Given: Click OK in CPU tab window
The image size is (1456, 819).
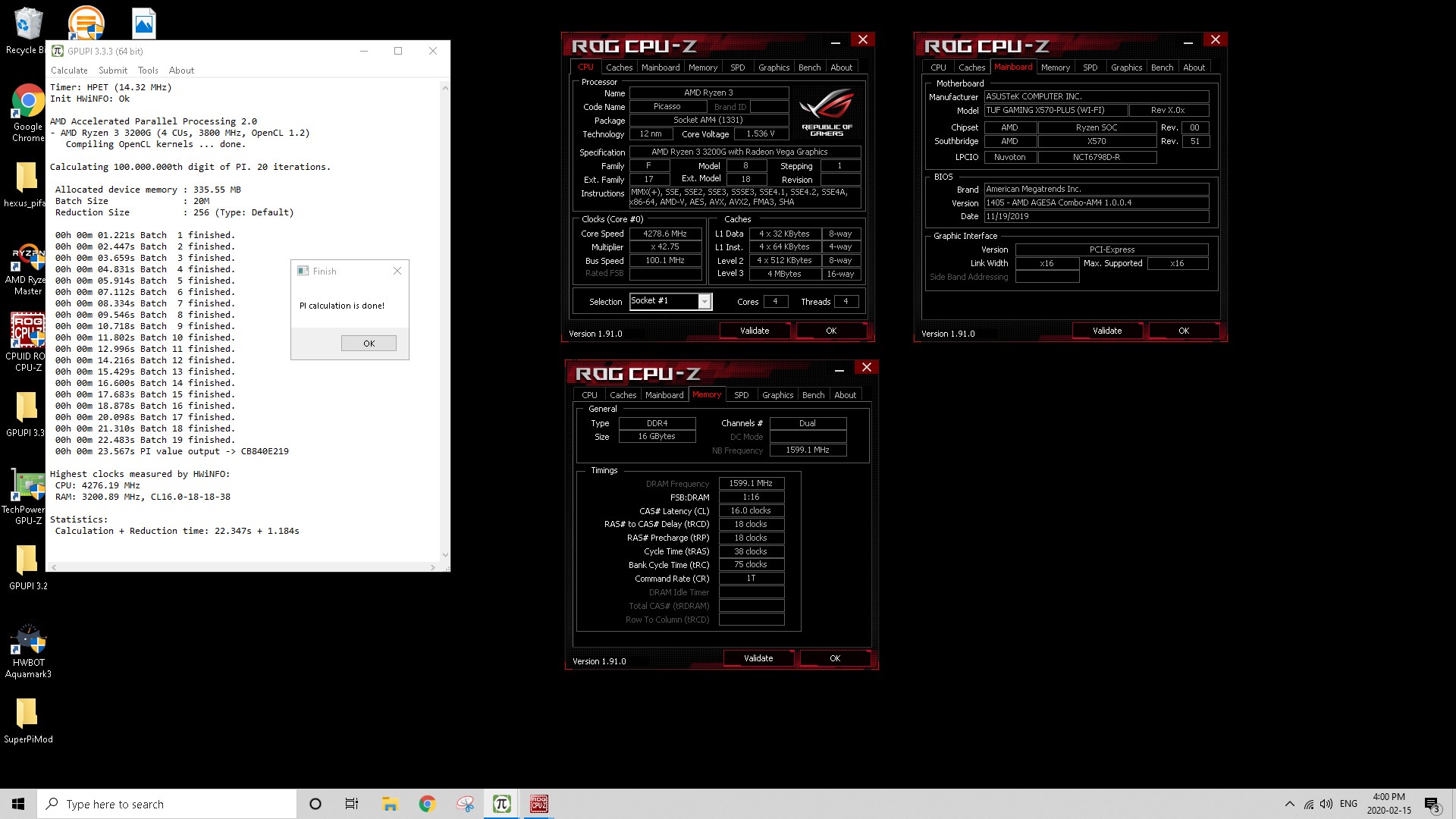Looking at the screenshot, I should [831, 331].
